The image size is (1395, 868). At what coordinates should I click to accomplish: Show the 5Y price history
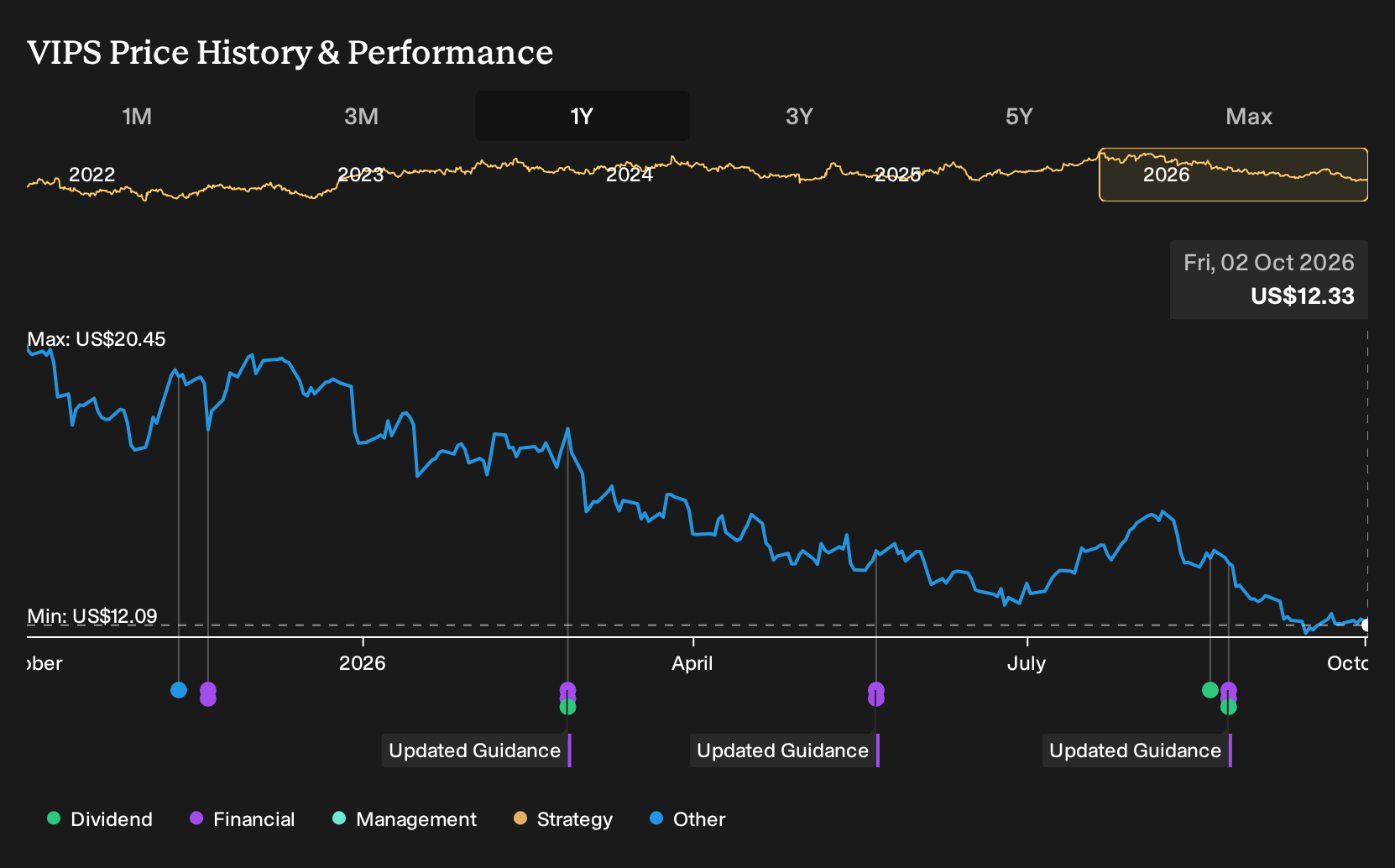pyautogui.click(x=1019, y=116)
